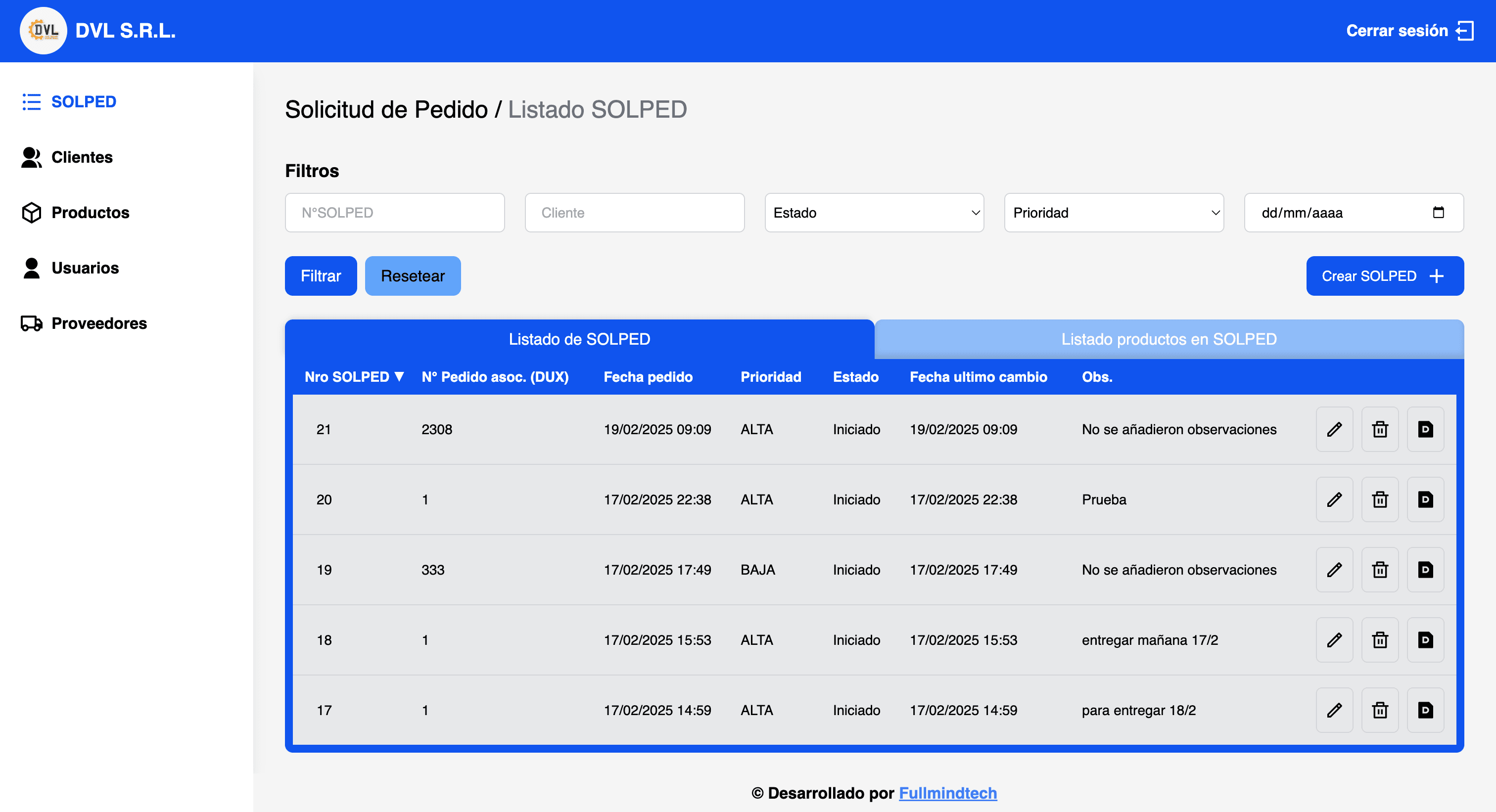1496x812 pixels.
Task: Open the calendar picker icon in the date filter
Action: (x=1438, y=213)
